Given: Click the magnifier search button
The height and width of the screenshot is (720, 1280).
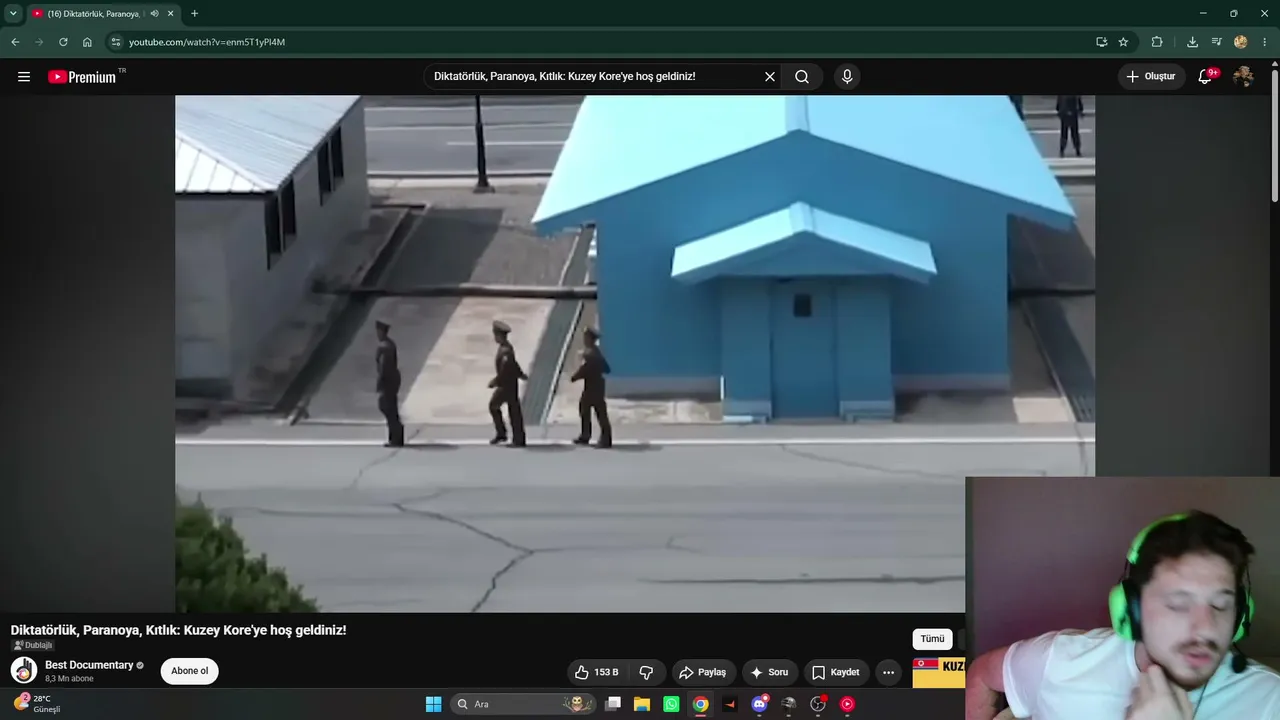Looking at the screenshot, I should click(x=802, y=77).
